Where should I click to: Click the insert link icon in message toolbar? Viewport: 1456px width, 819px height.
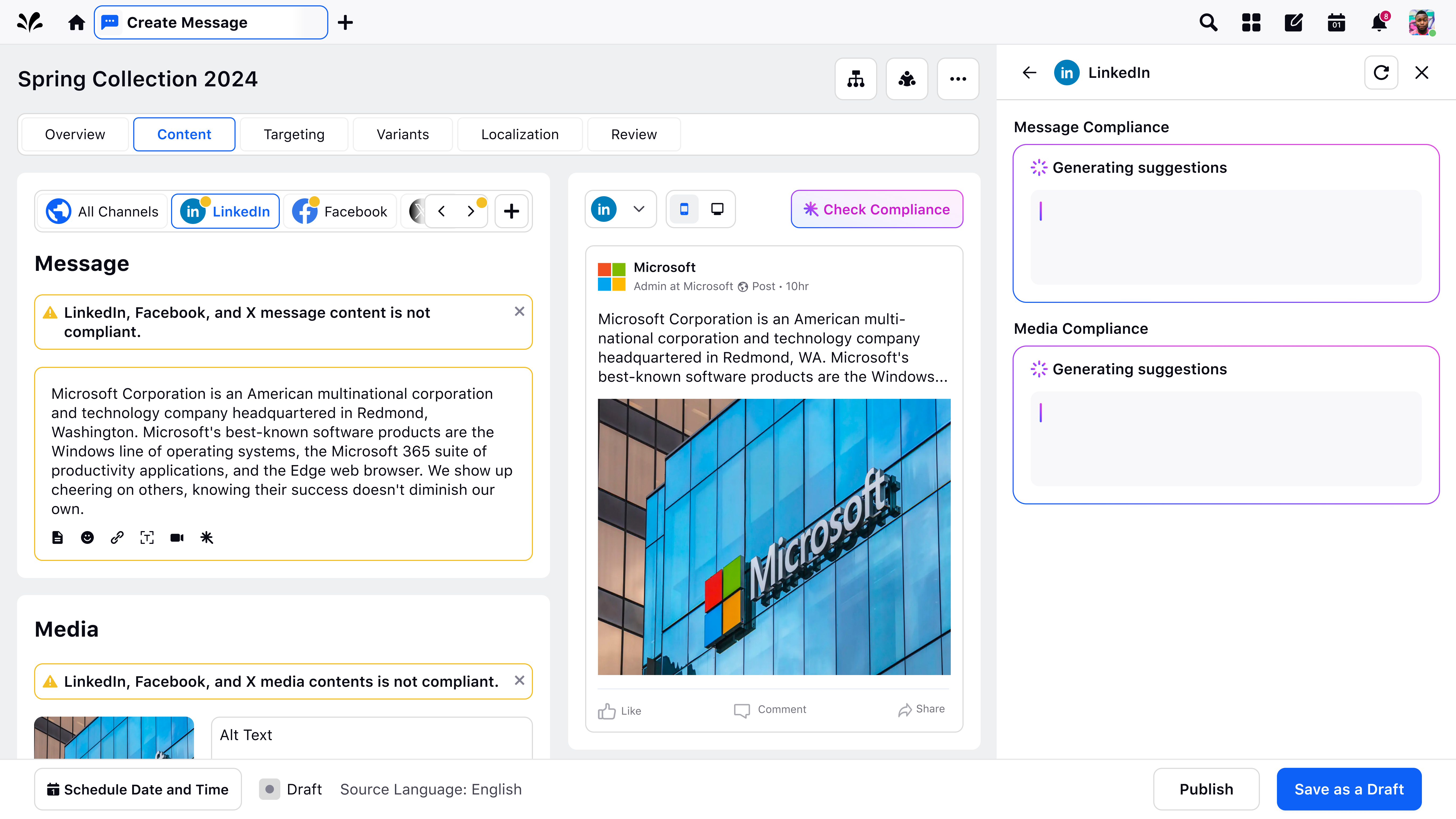click(117, 537)
